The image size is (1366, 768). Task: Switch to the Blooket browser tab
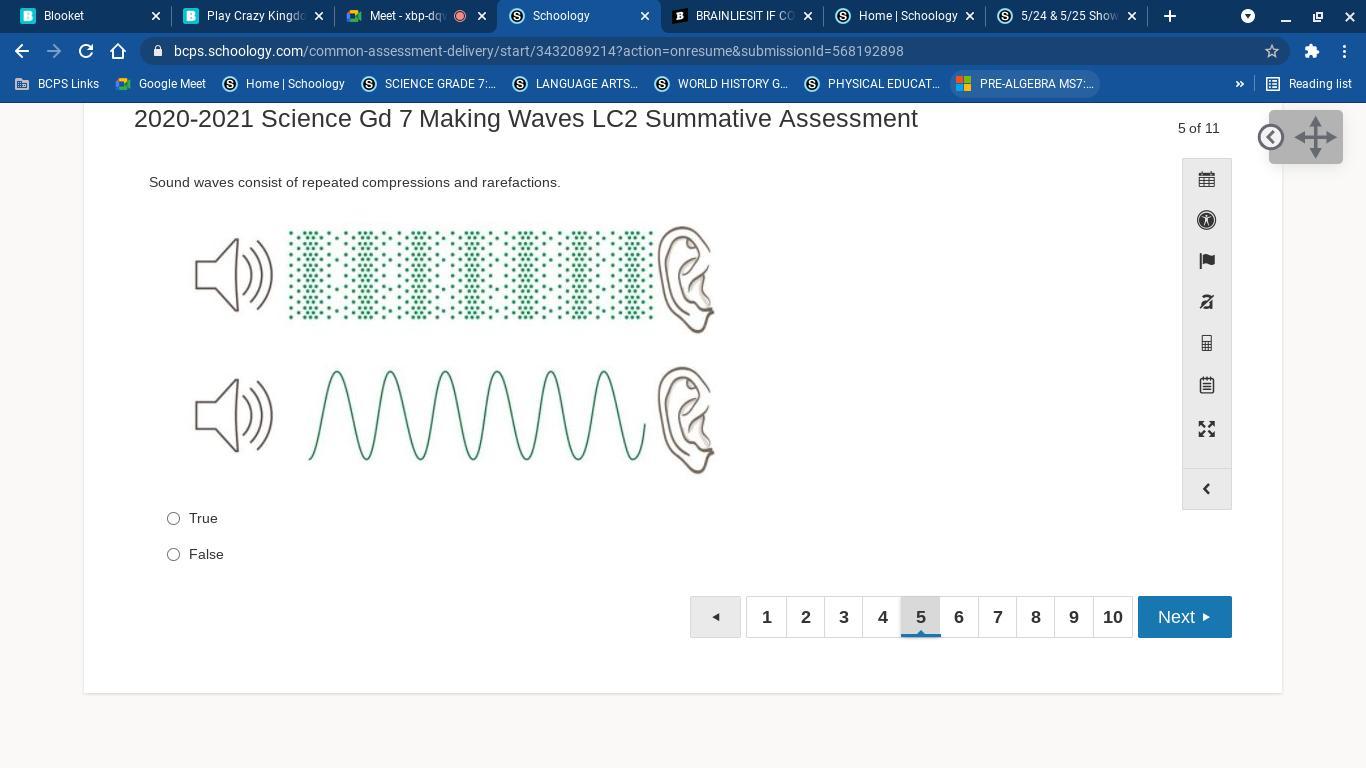coord(85,16)
